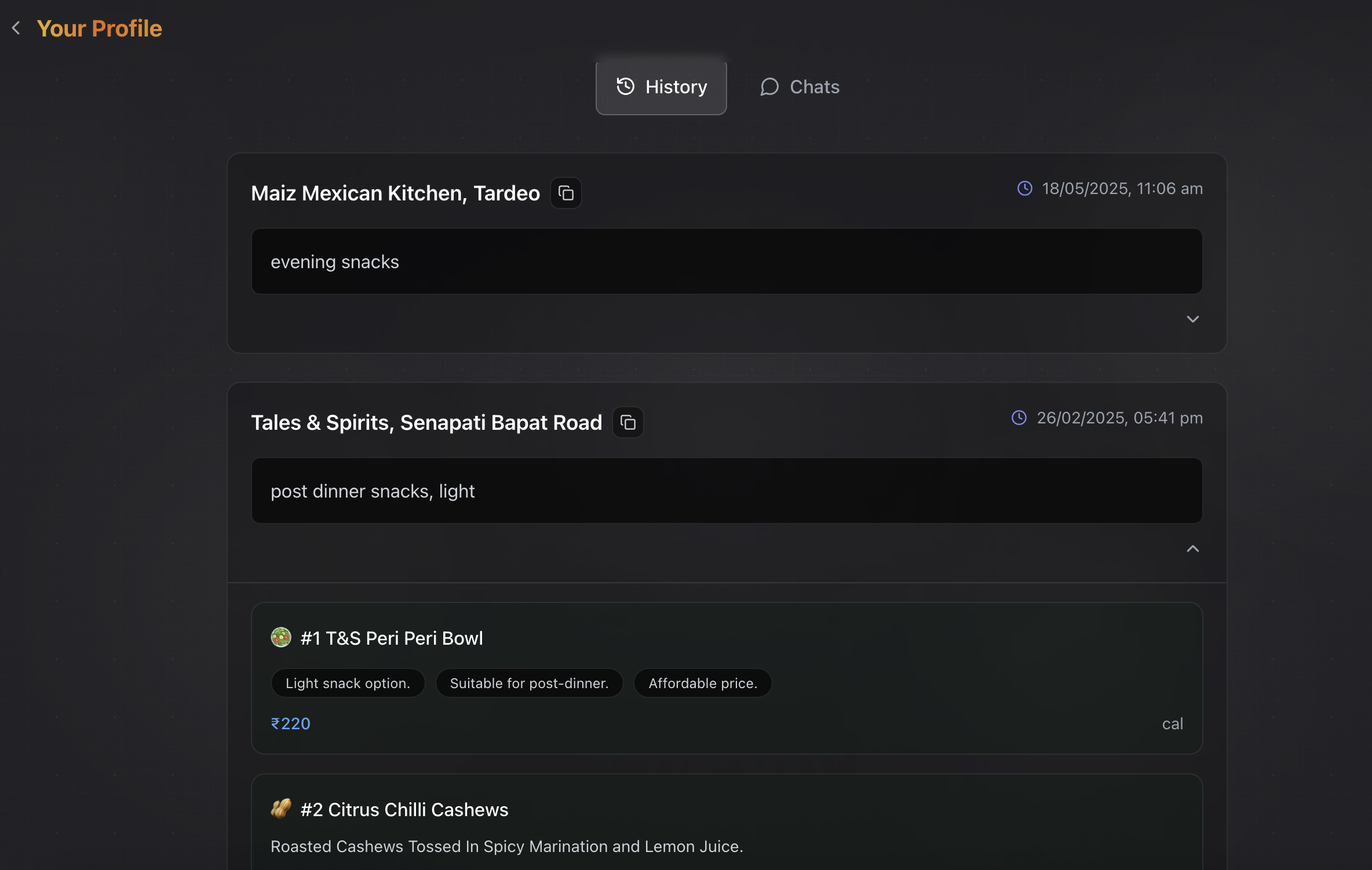Click the clock icon beside 26/02/2025
The image size is (1372, 870).
1019,418
